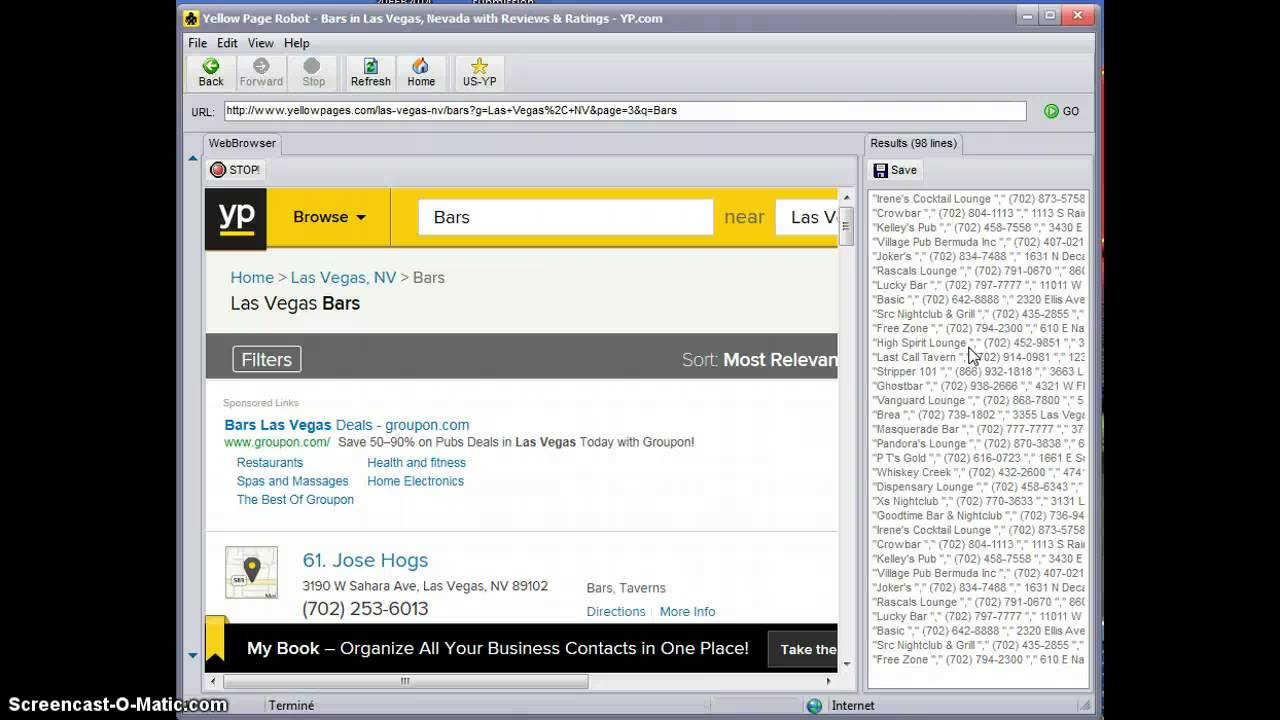Image resolution: width=1280 pixels, height=720 pixels.
Task: Click the horizontal scrollbar thumb
Action: (404, 681)
